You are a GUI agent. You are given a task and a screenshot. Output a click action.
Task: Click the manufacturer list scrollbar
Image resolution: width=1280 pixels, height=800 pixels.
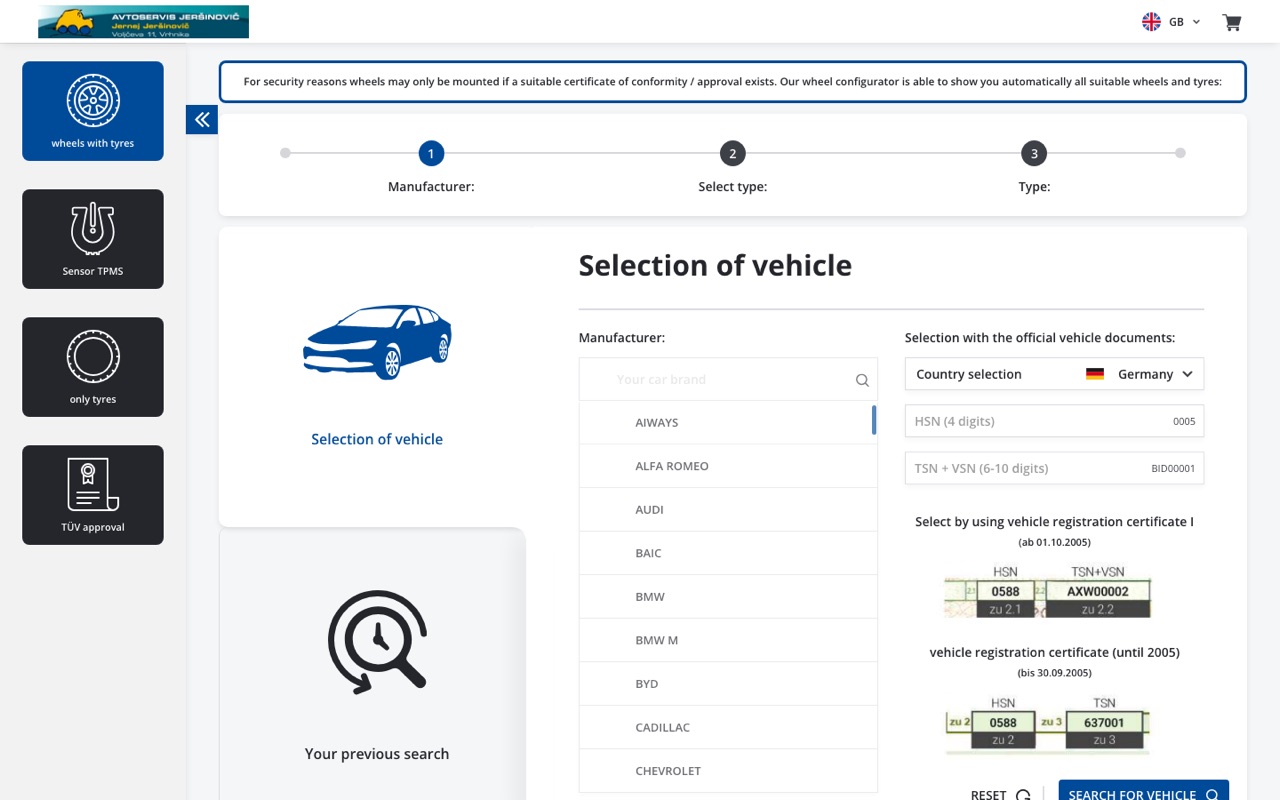click(874, 419)
